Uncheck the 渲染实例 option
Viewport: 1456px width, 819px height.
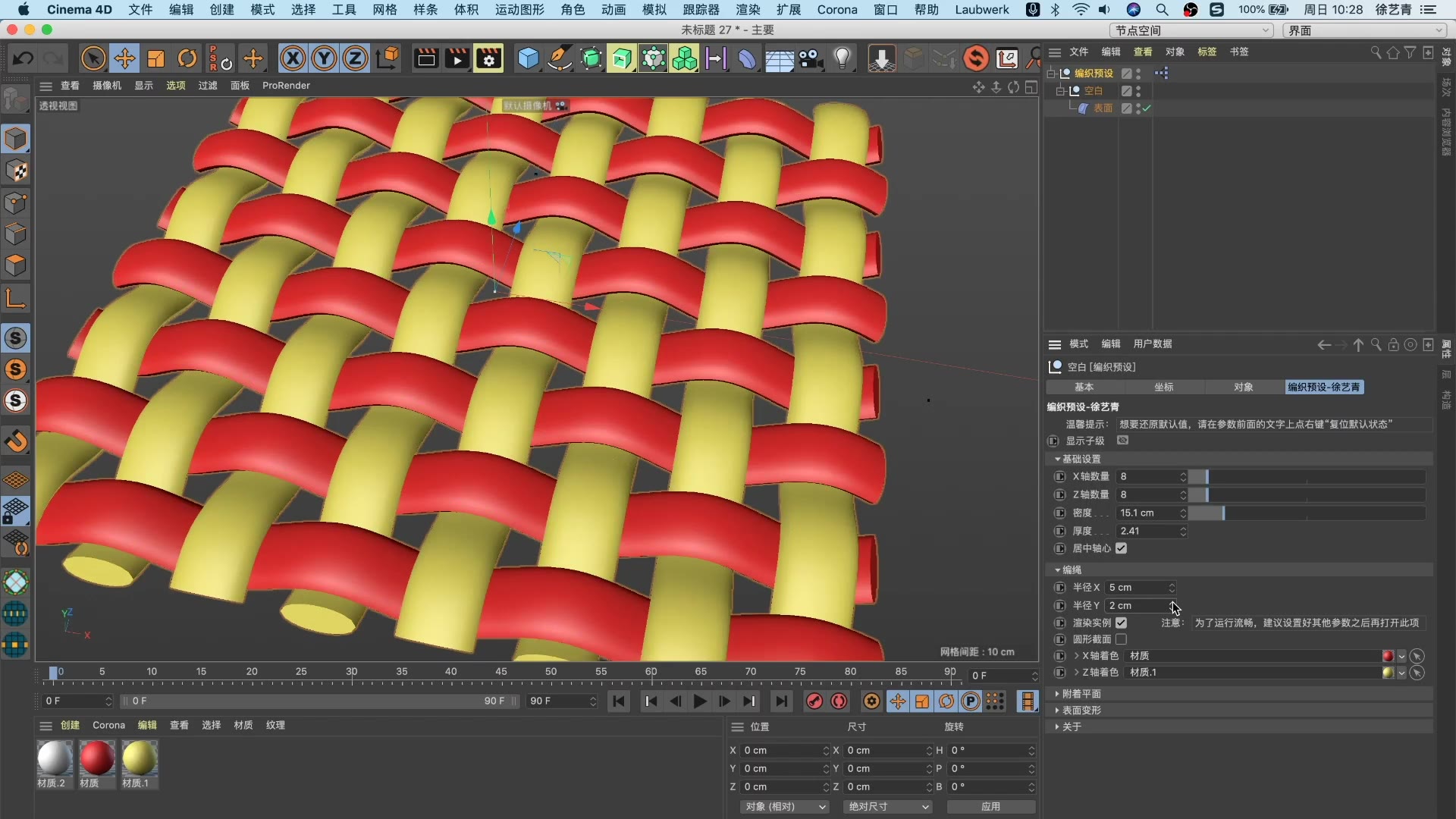pyautogui.click(x=1121, y=623)
